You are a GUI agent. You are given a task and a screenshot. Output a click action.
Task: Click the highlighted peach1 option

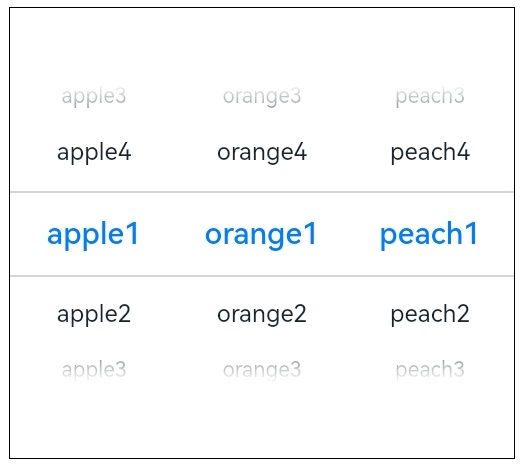tap(429, 234)
